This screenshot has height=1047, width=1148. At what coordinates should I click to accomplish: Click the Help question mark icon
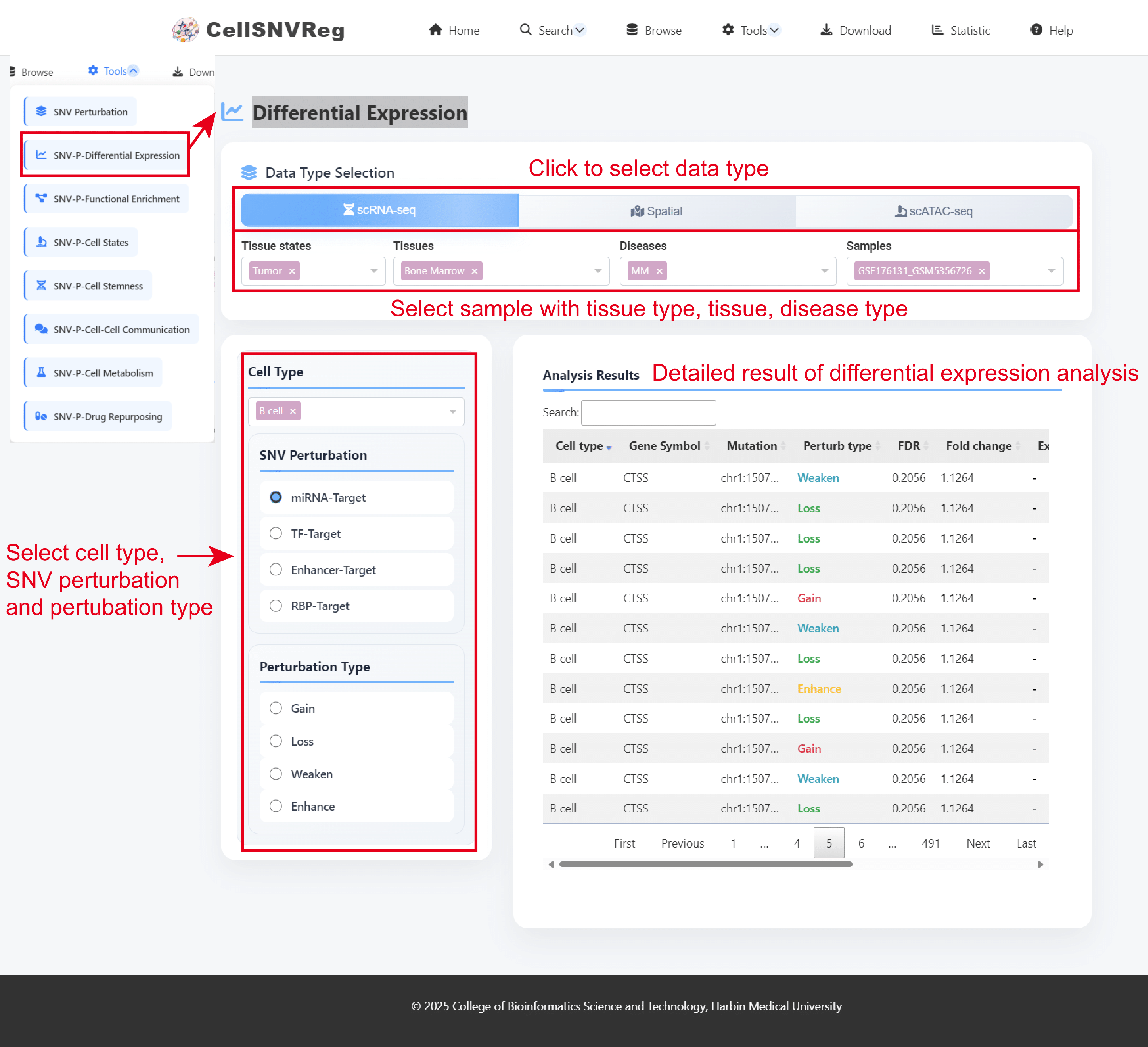click(x=1036, y=30)
